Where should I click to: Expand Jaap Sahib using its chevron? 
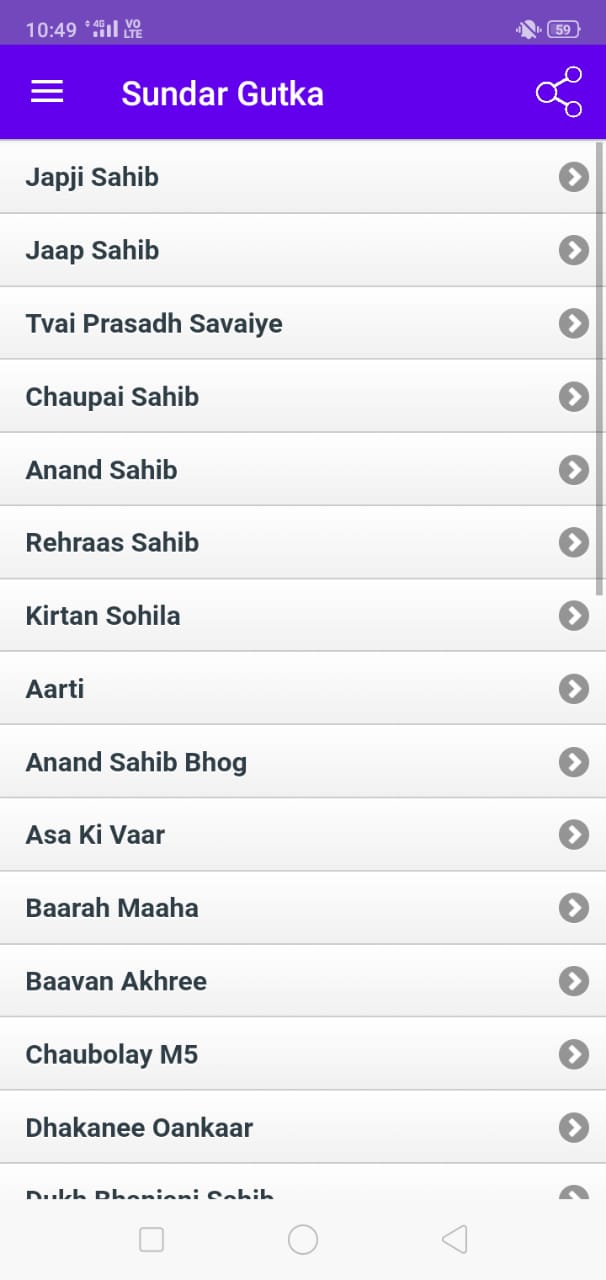573,250
